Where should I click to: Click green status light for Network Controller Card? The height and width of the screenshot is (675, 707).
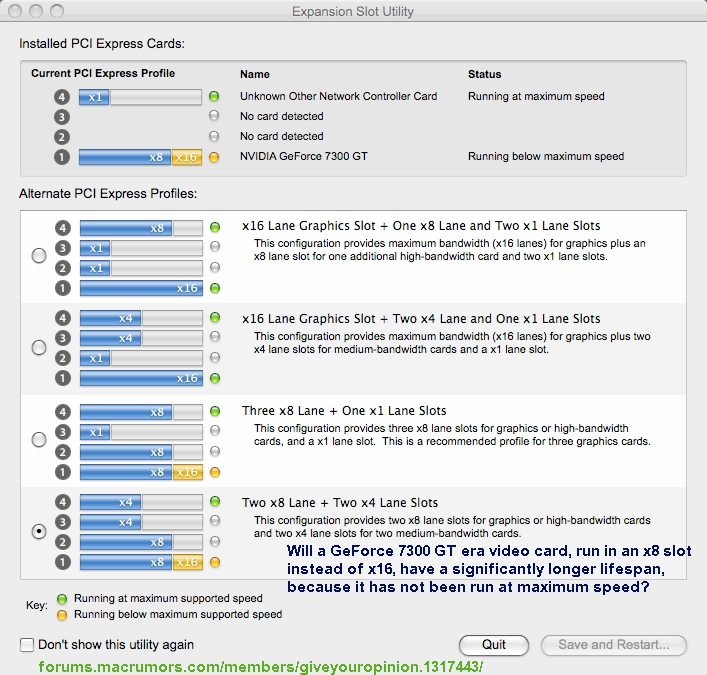click(x=214, y=96)
